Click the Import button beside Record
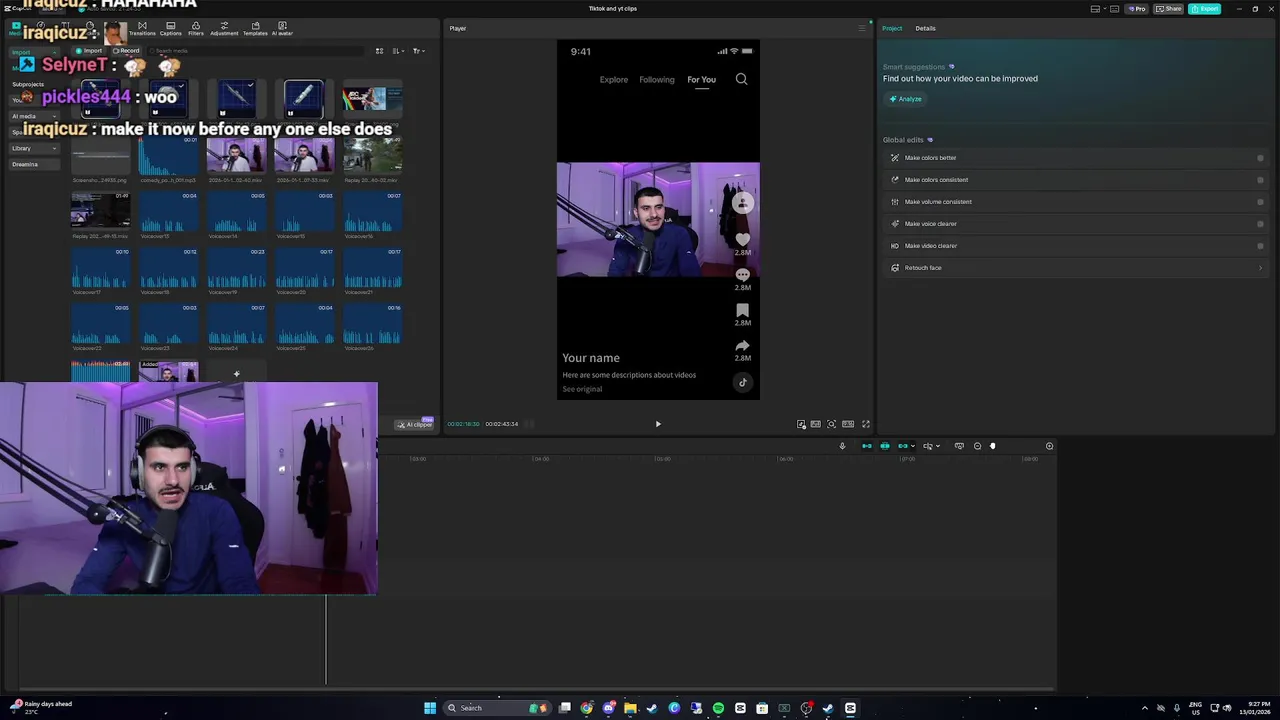1280x720 pixels. 90,51
